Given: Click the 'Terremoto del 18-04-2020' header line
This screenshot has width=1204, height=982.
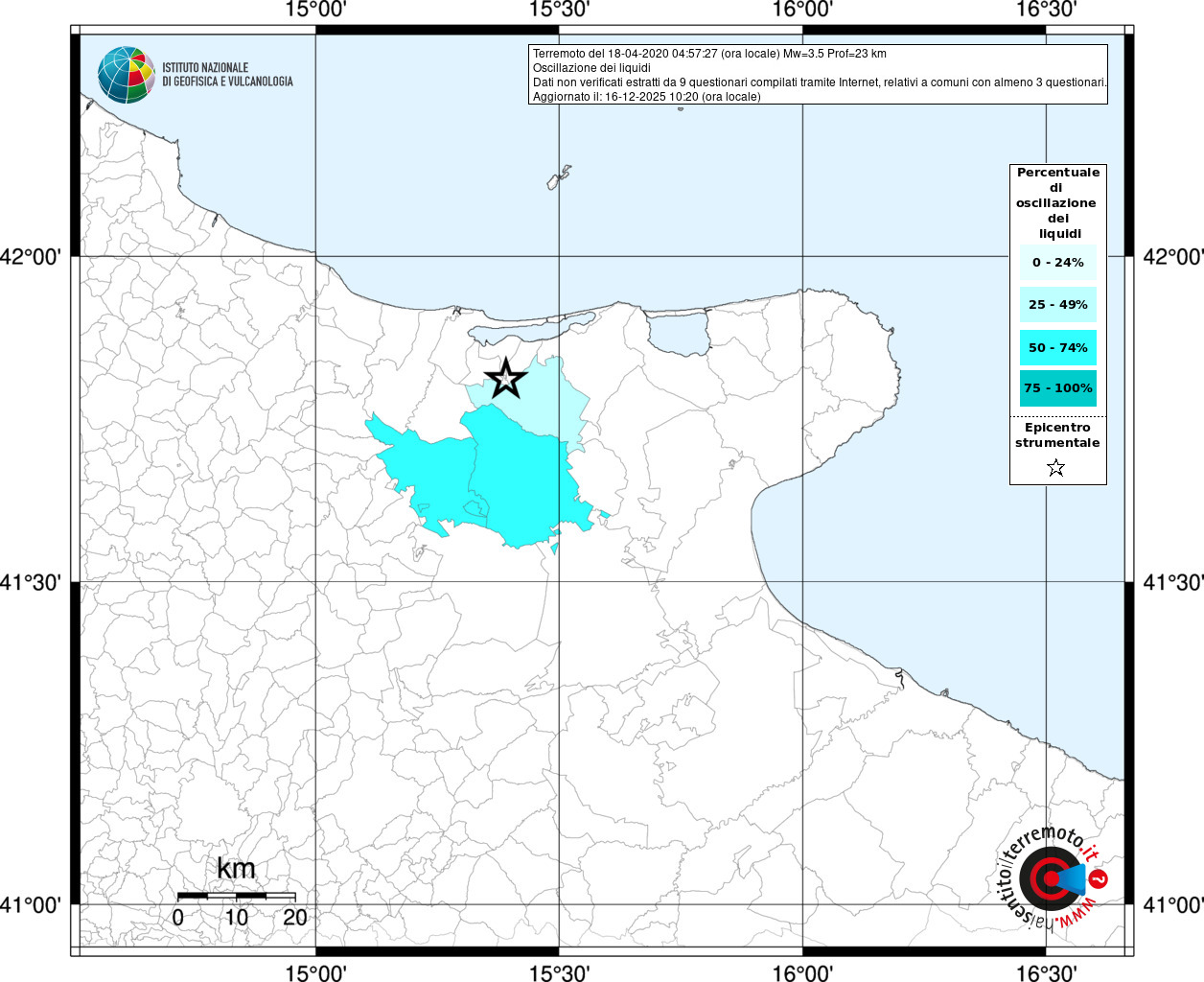Looking at the screenshot, I should pos(709,54).
